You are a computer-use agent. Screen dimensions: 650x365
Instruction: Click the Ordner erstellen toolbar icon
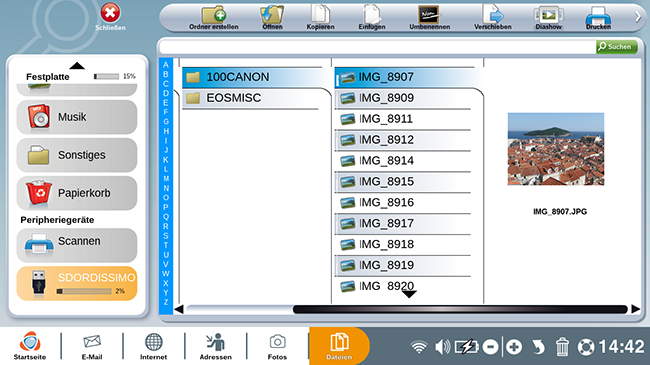[214, 18]
